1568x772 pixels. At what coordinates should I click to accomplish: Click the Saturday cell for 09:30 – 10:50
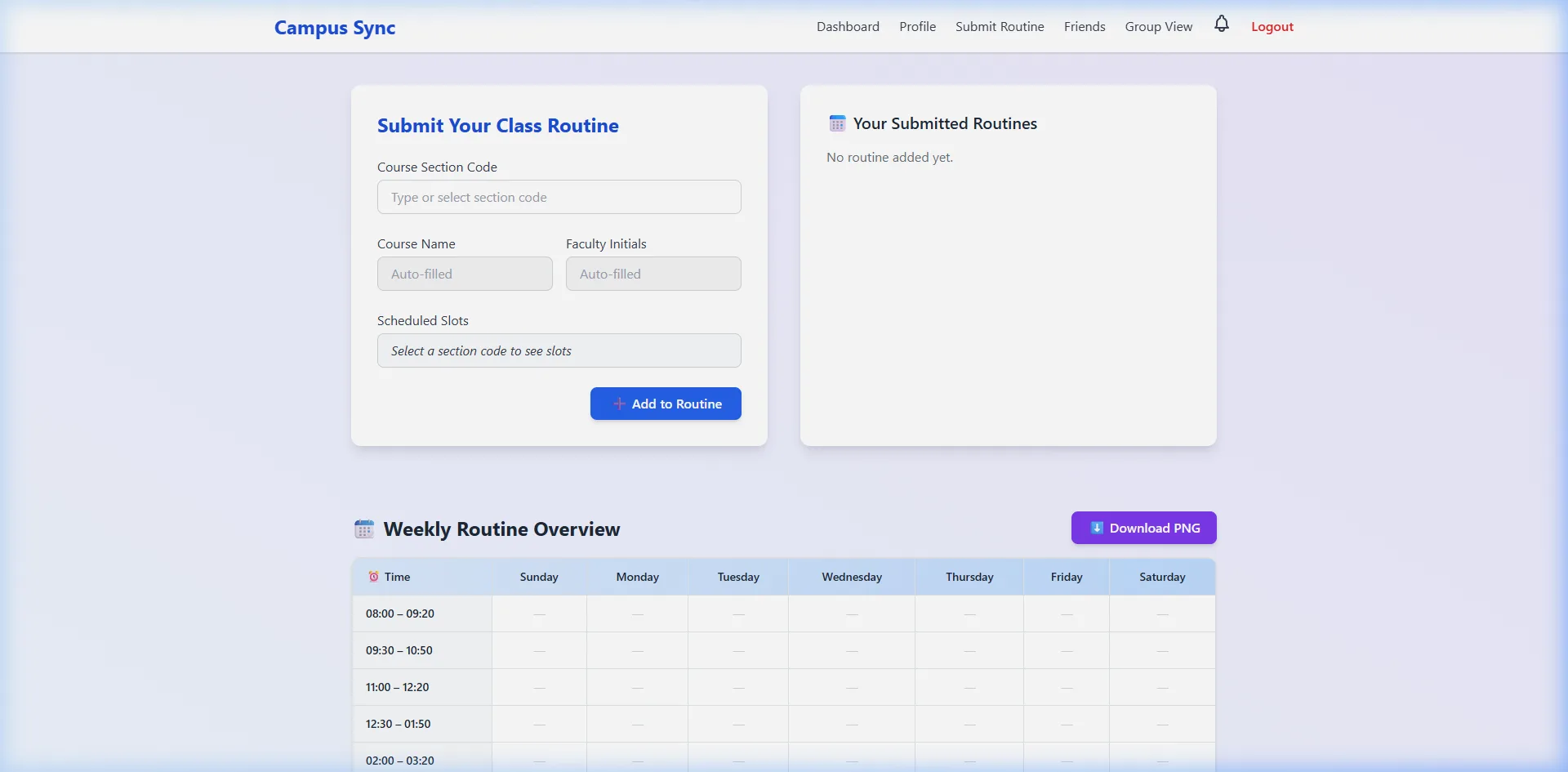click(1162, 650)
